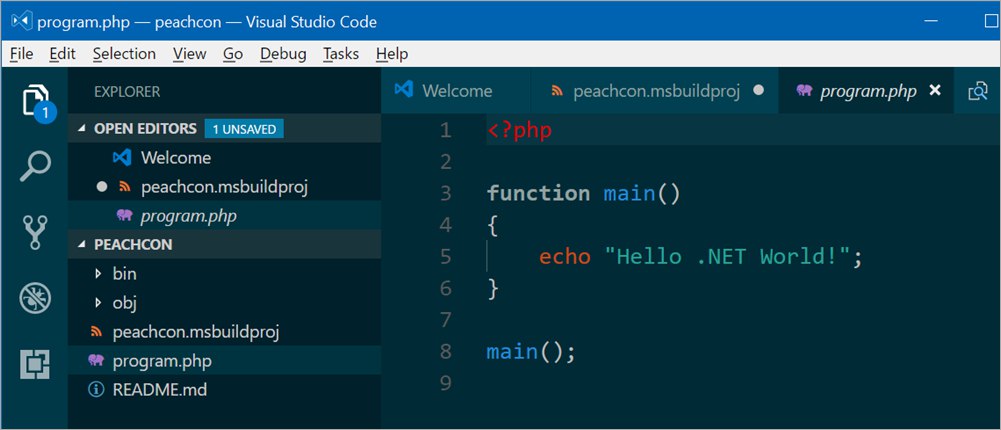This screenshot has height=430, width=1001.
Task: Click the unsaved dot beside peachcon.msbuildproj in Open Editors
Action: pos(102,188)
